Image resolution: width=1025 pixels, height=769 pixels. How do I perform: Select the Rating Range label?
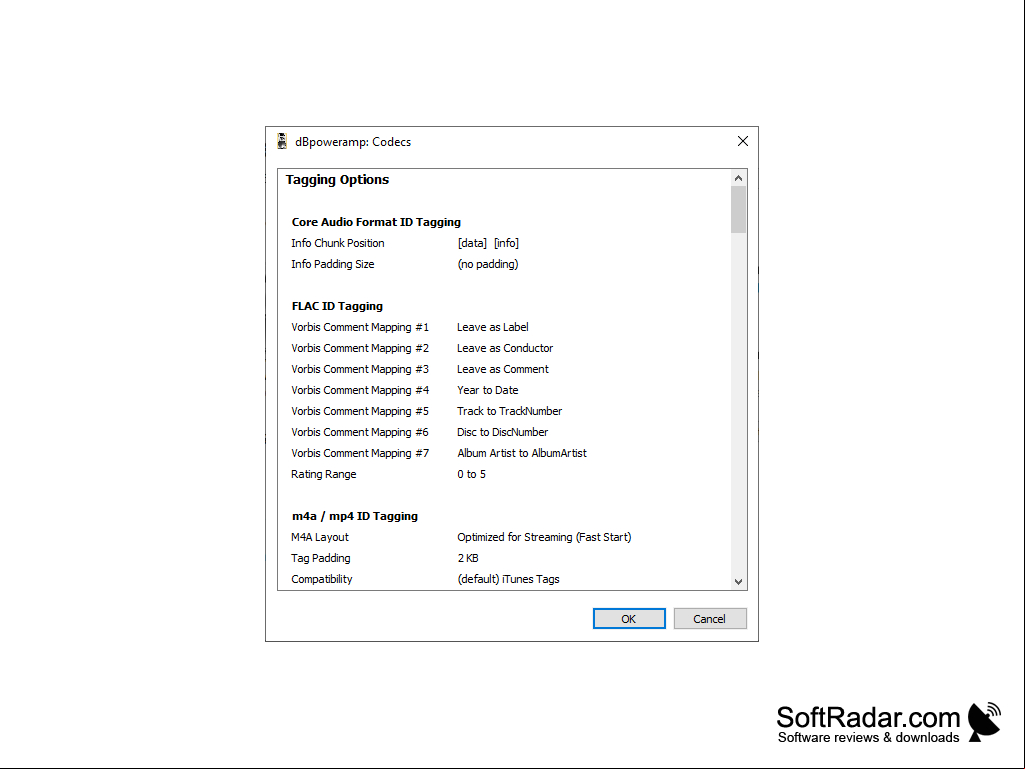324,474
